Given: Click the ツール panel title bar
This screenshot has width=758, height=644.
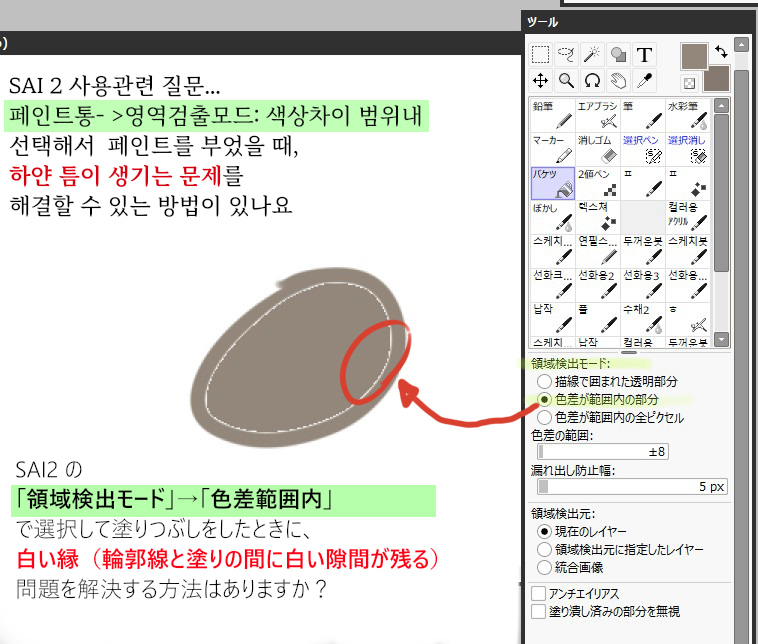Looking at the screenshot, I should coord(639,22).
